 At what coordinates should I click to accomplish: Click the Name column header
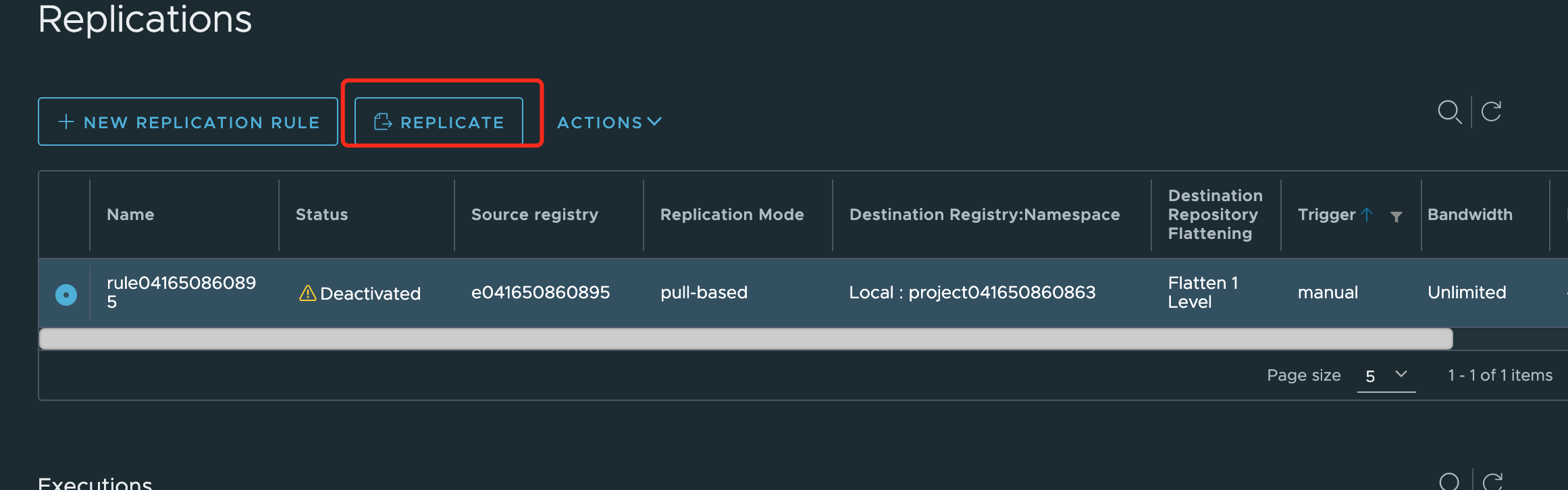coord(130,214)
